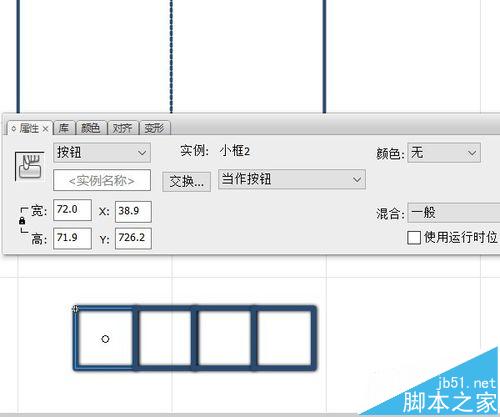The height and width of the screenshot is (417, 500).
Task: Open the 颜色 无 dropdown
Action: [444, 153]
